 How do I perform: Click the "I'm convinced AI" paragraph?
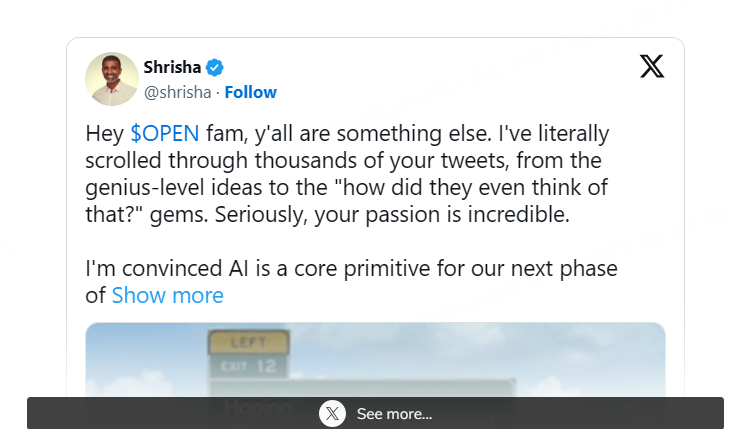[x=350, y=269]
